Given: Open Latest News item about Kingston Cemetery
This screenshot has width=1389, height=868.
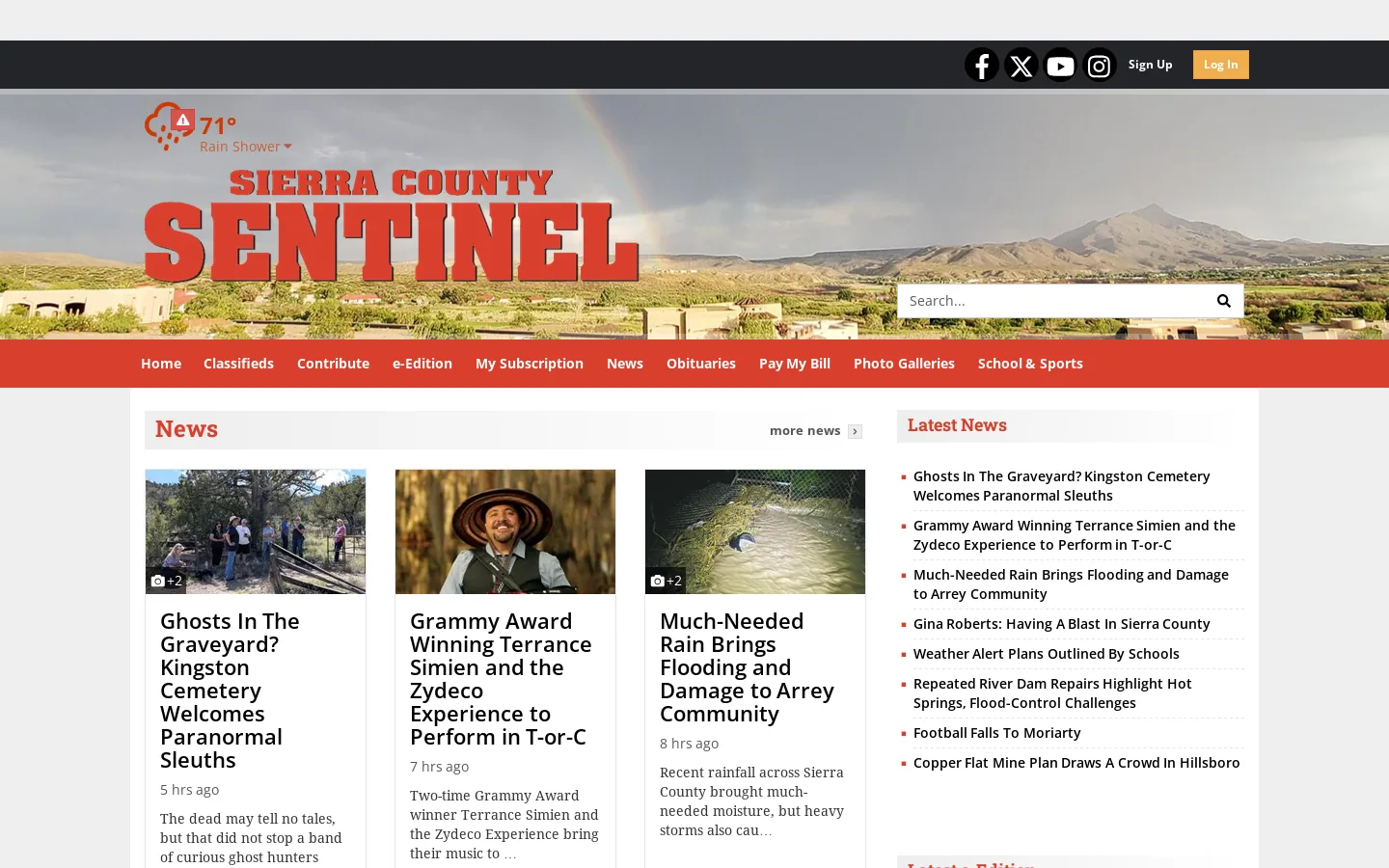Looking at the screenshot, I should (1061, 486).
